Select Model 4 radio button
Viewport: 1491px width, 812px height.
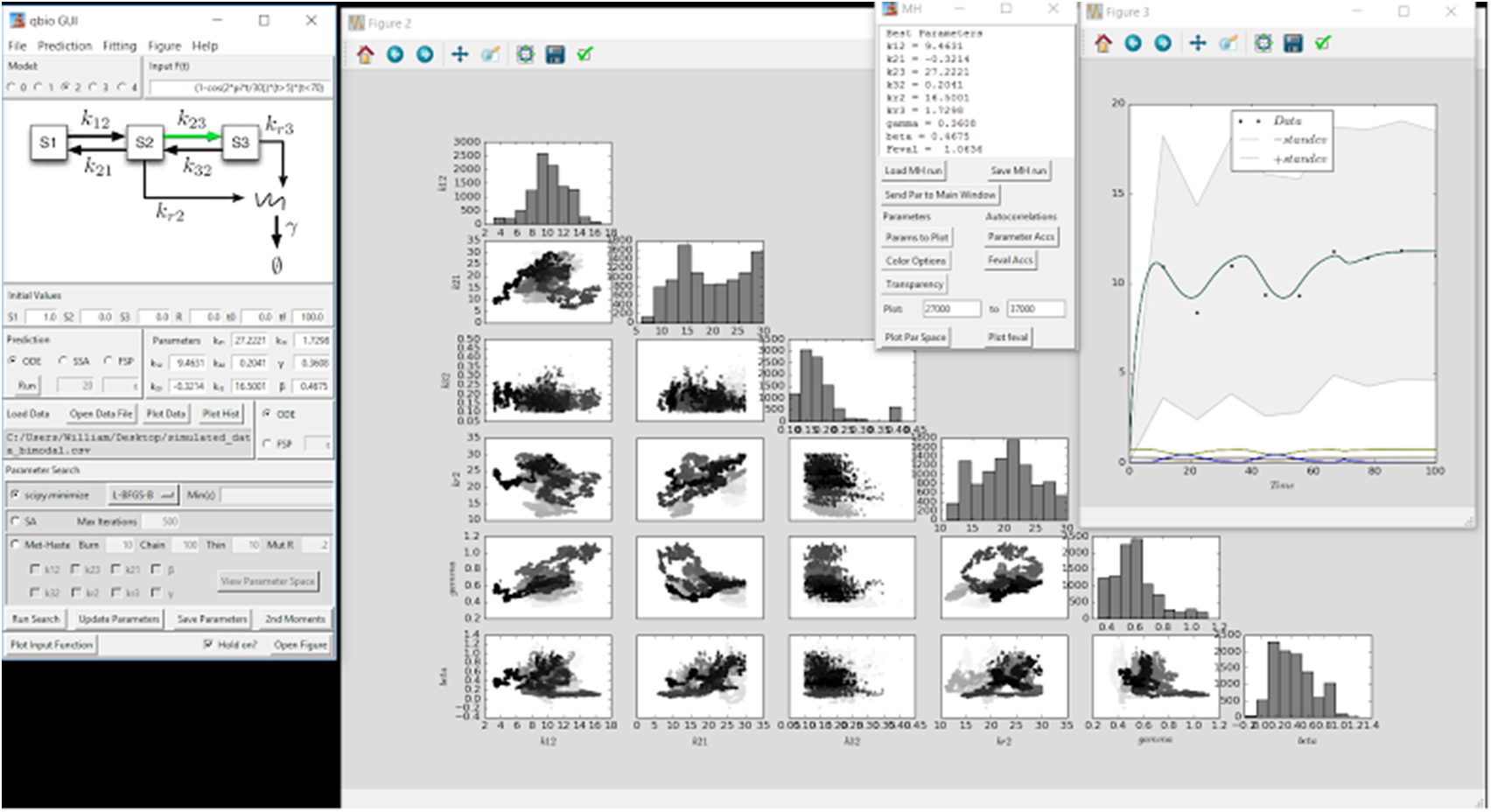pos(121,87)
